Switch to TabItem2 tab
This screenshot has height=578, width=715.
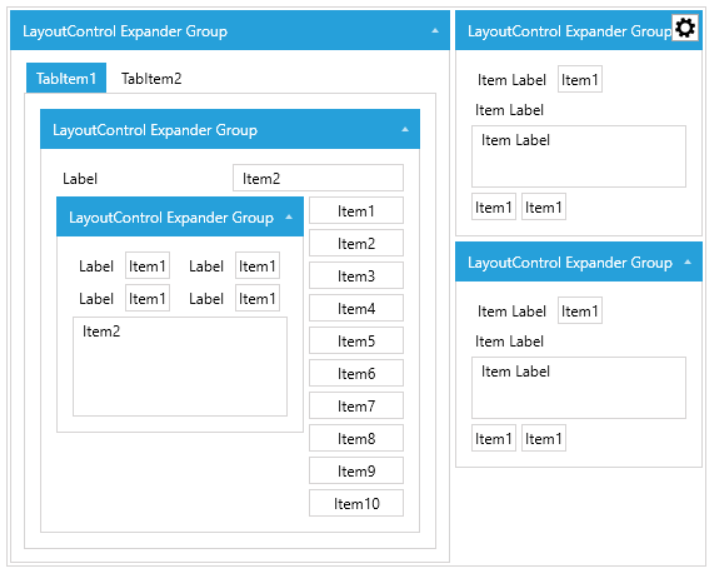tap(151, 78)
